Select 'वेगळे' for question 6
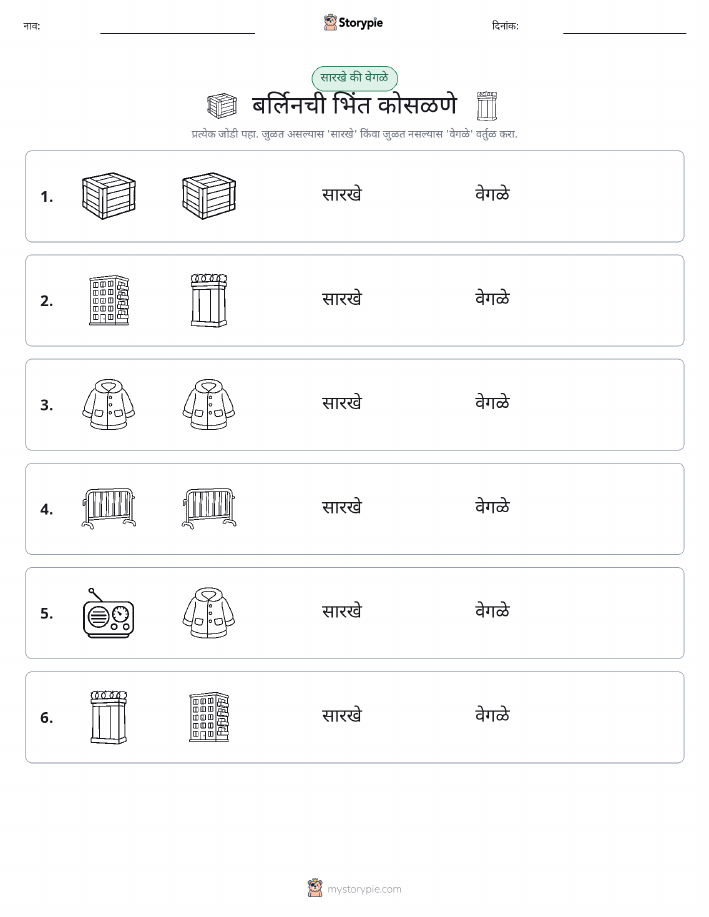709x917 pixels. 492,715
